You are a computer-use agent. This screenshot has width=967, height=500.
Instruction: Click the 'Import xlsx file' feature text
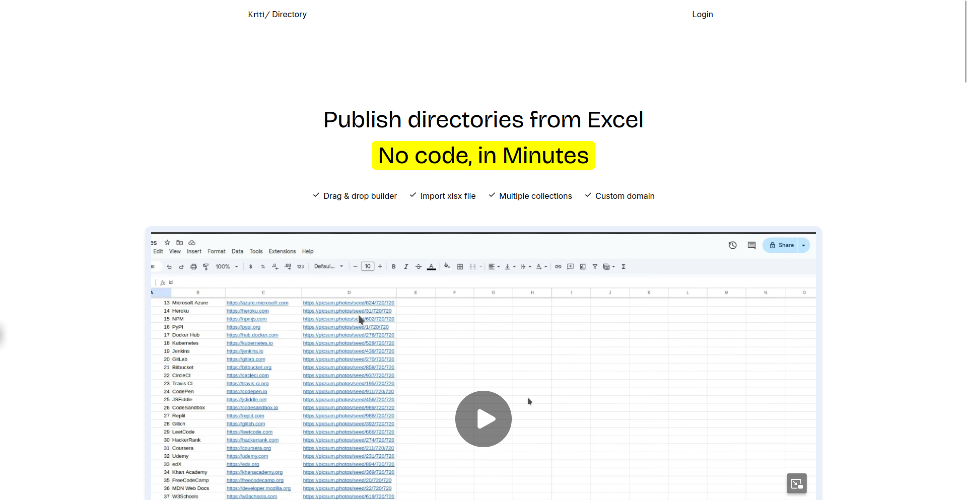click(x=448, y=196)
